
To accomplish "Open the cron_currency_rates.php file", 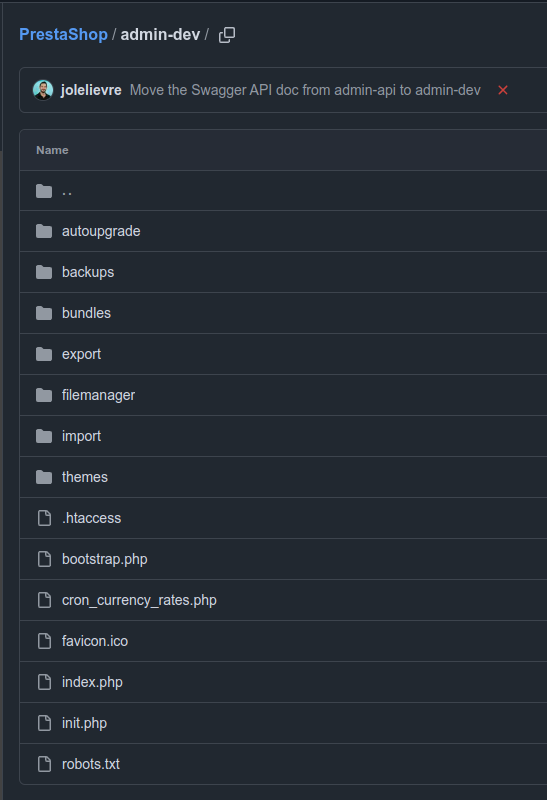I will pyautogui.click(x=139, y=600).
